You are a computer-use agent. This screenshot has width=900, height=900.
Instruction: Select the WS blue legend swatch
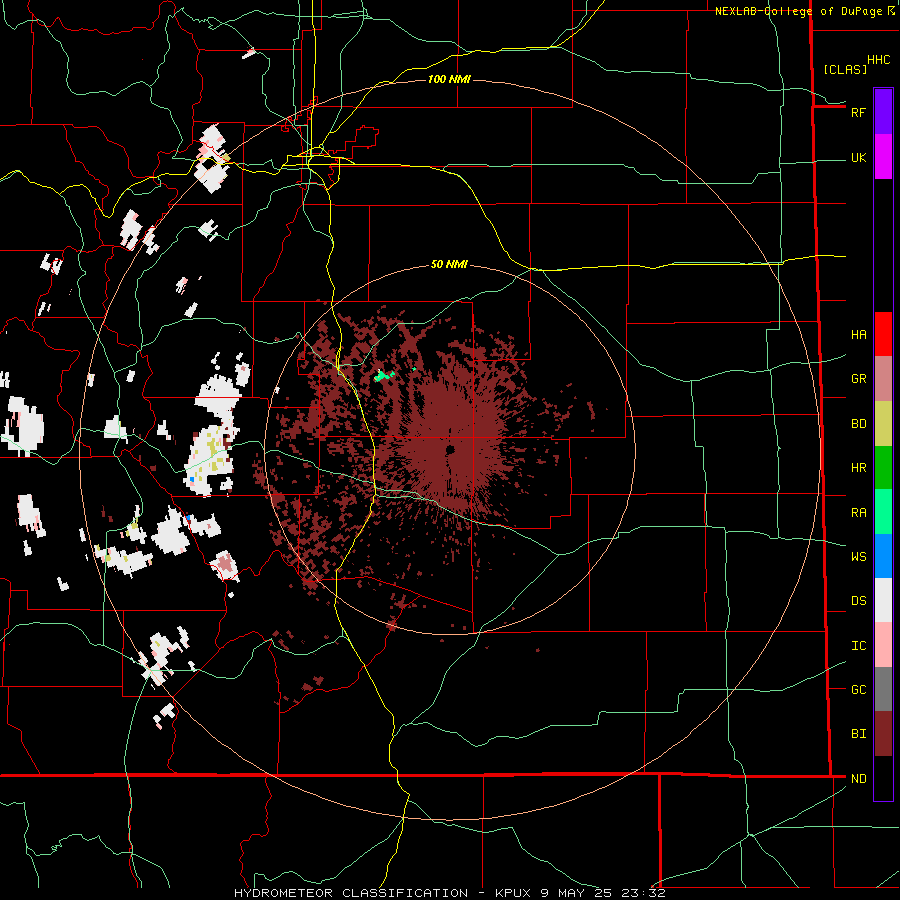[x=883, y=556]
